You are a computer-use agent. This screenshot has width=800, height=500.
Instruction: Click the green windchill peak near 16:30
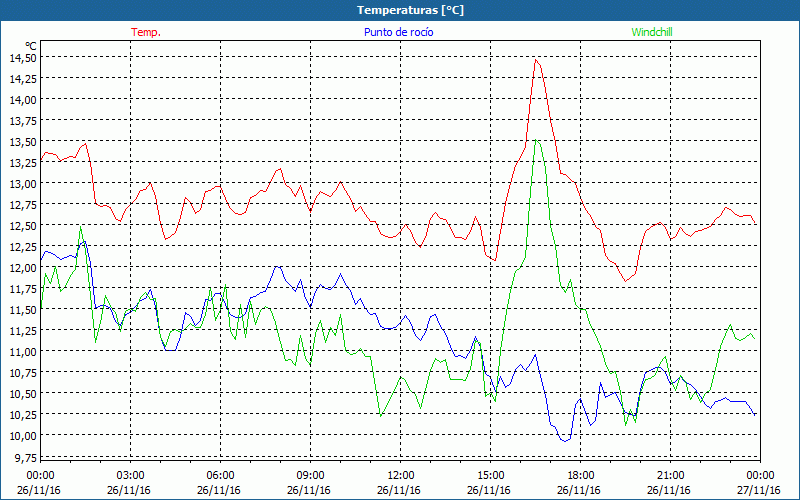pos(535,139)
